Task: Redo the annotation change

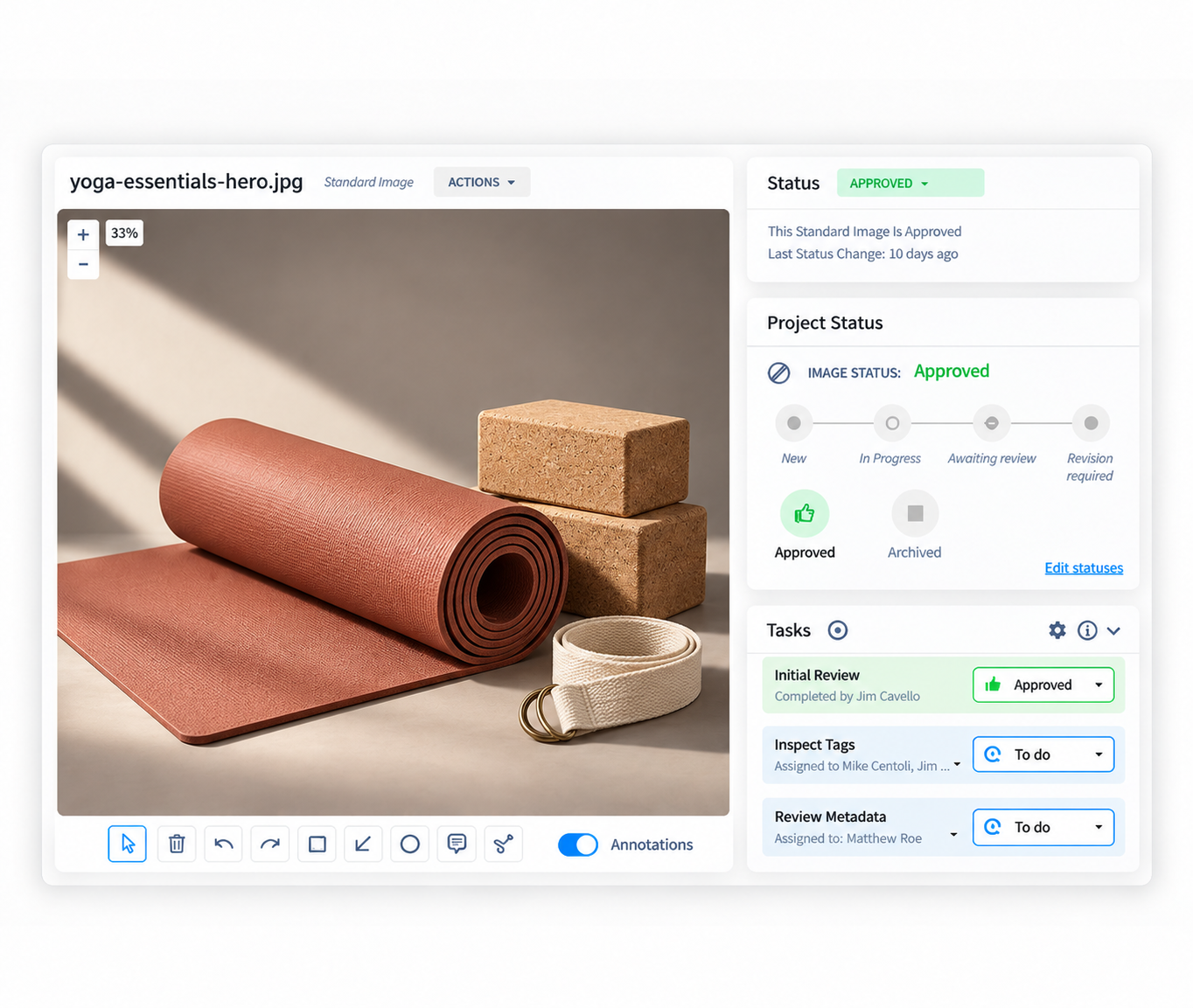Action: 270,844
